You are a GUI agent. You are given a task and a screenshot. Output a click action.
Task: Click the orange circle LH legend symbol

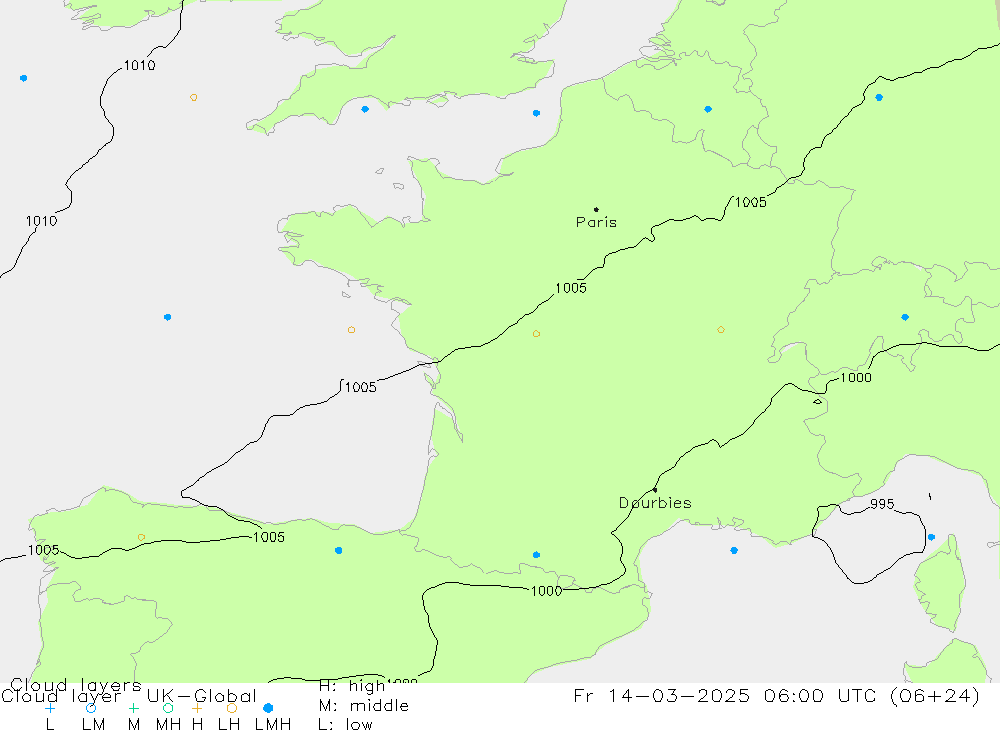tap(232, 708)
